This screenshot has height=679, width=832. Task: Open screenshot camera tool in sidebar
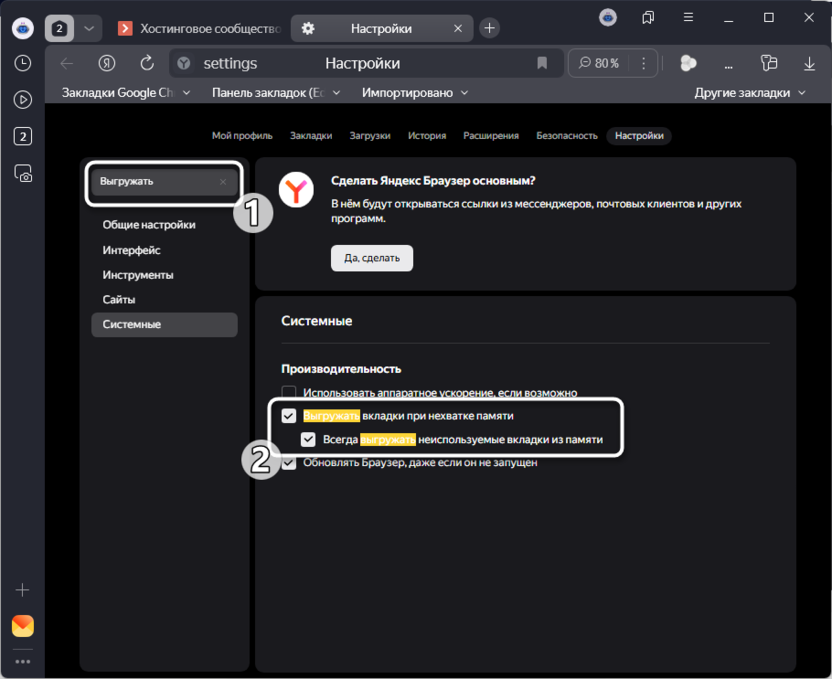(x=22, y=173)
